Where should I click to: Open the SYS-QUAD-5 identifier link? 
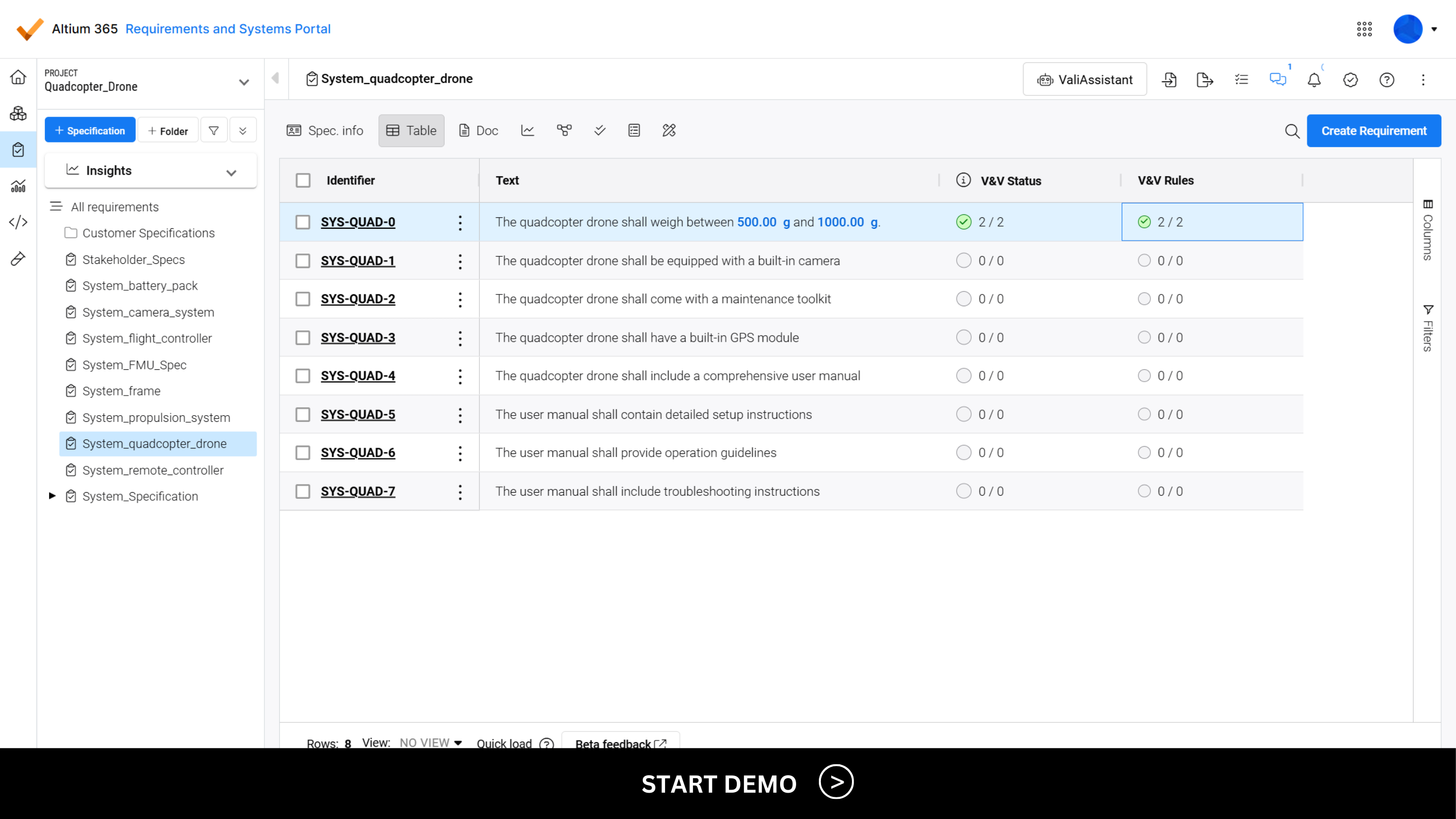(358, 414)
